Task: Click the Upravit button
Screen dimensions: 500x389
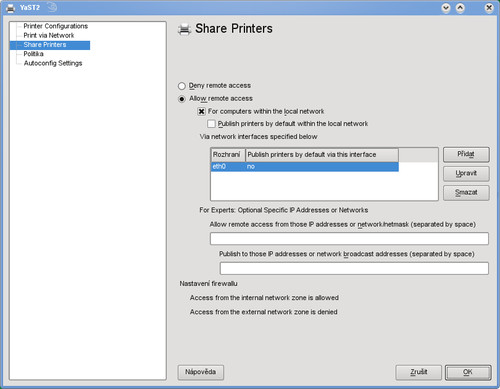Action: [466, 173]
